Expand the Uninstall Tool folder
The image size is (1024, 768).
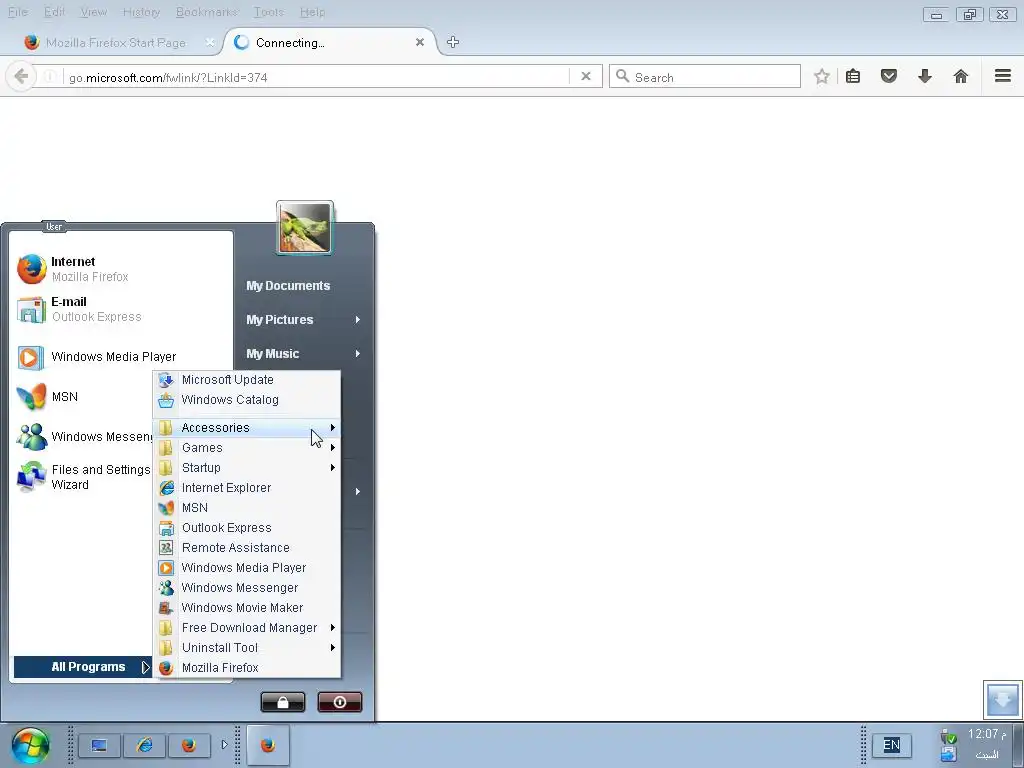(247, 648)
